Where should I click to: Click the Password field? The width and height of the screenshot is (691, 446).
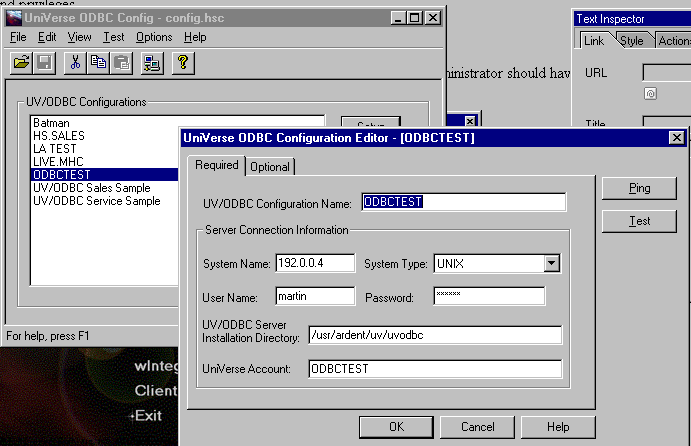click(x=489, y=296)
